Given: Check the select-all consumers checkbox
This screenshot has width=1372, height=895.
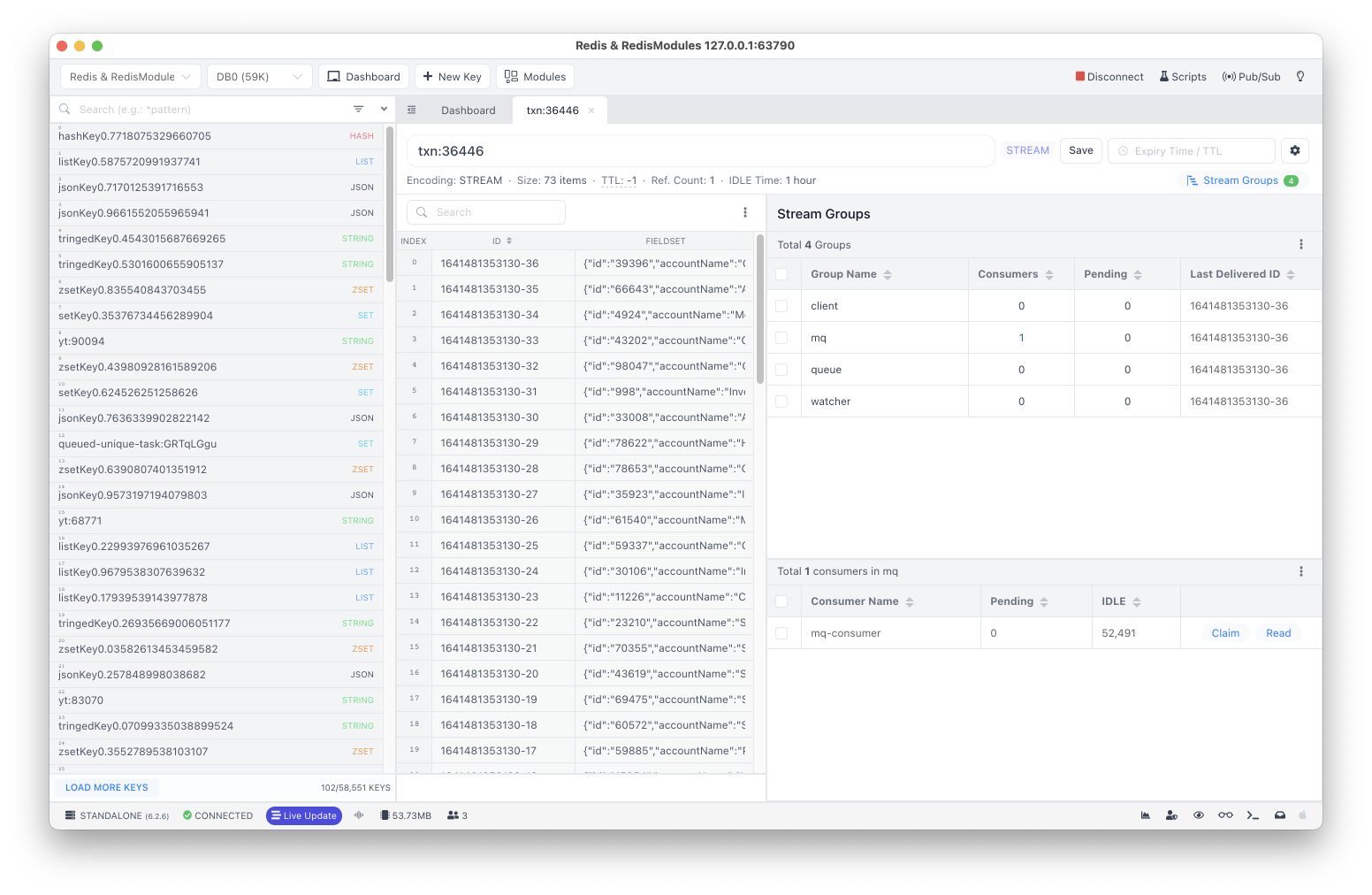Looking at the screenshot, I should (781, 601).
